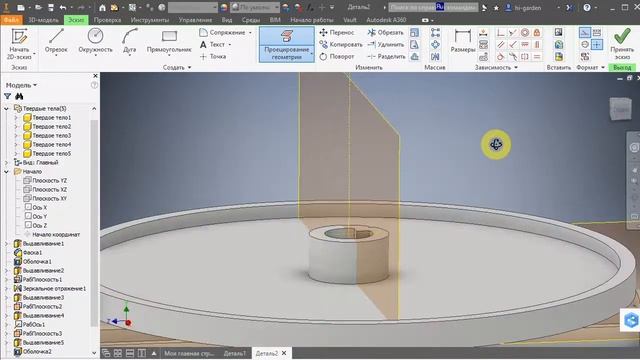
Task: Click the insert image icon in Вставить
Action: [558, 32]
